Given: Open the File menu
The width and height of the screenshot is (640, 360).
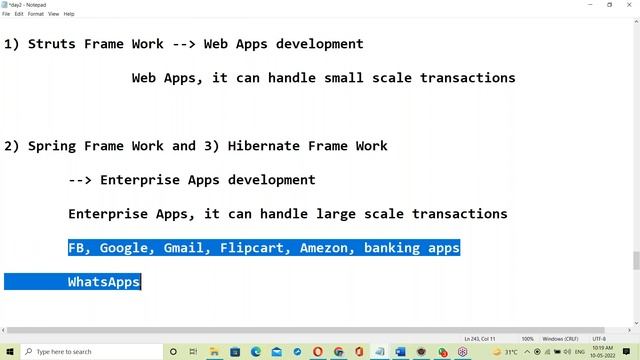Looking at the screenshot, I should click(6, 14).
